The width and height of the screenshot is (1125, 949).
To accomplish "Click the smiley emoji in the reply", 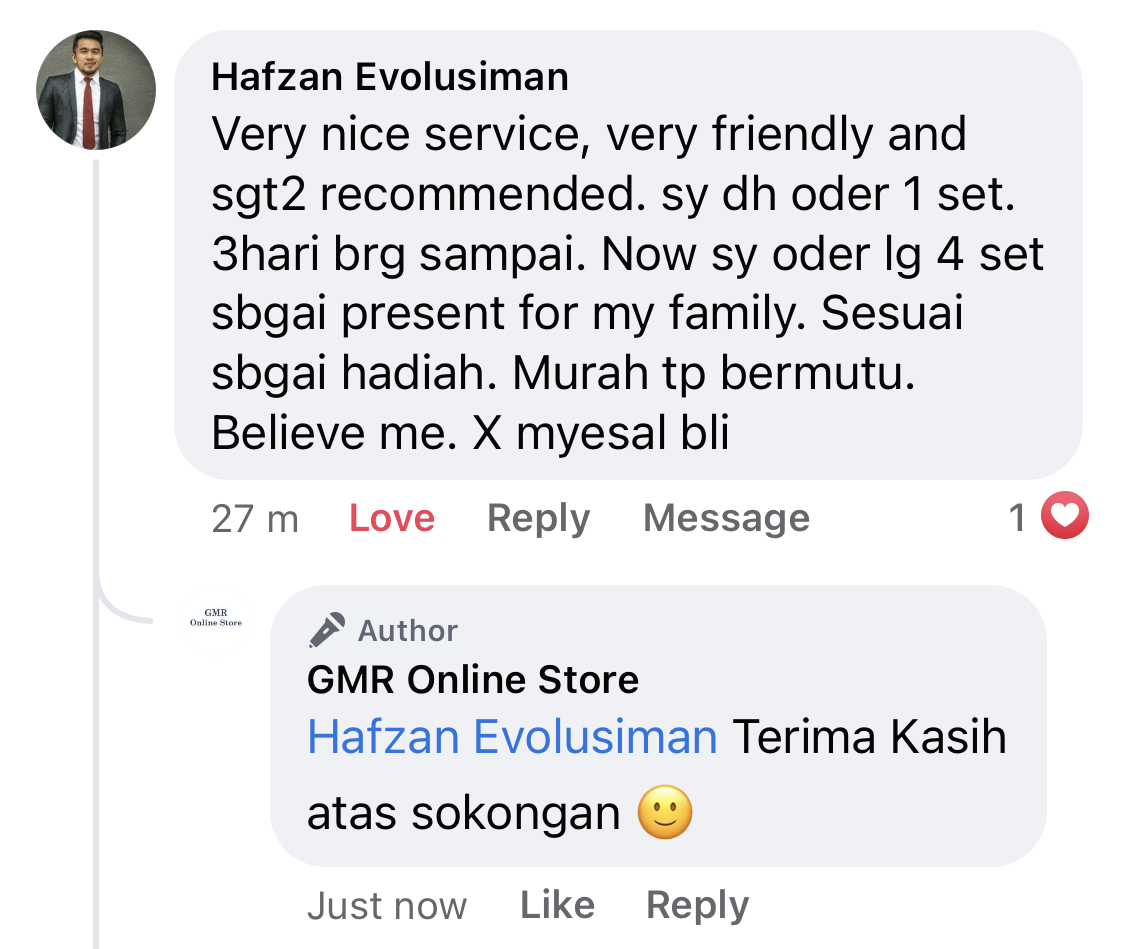I will (x=665, y=813).
